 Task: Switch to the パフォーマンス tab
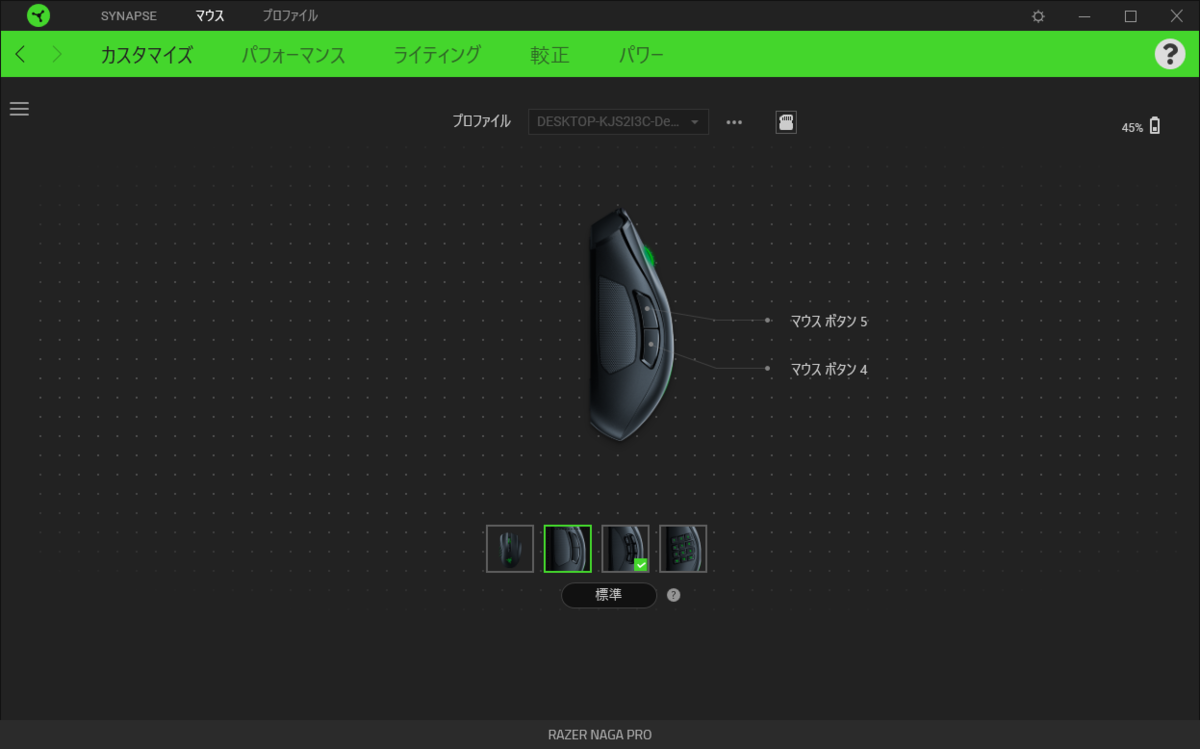point(293,55)
